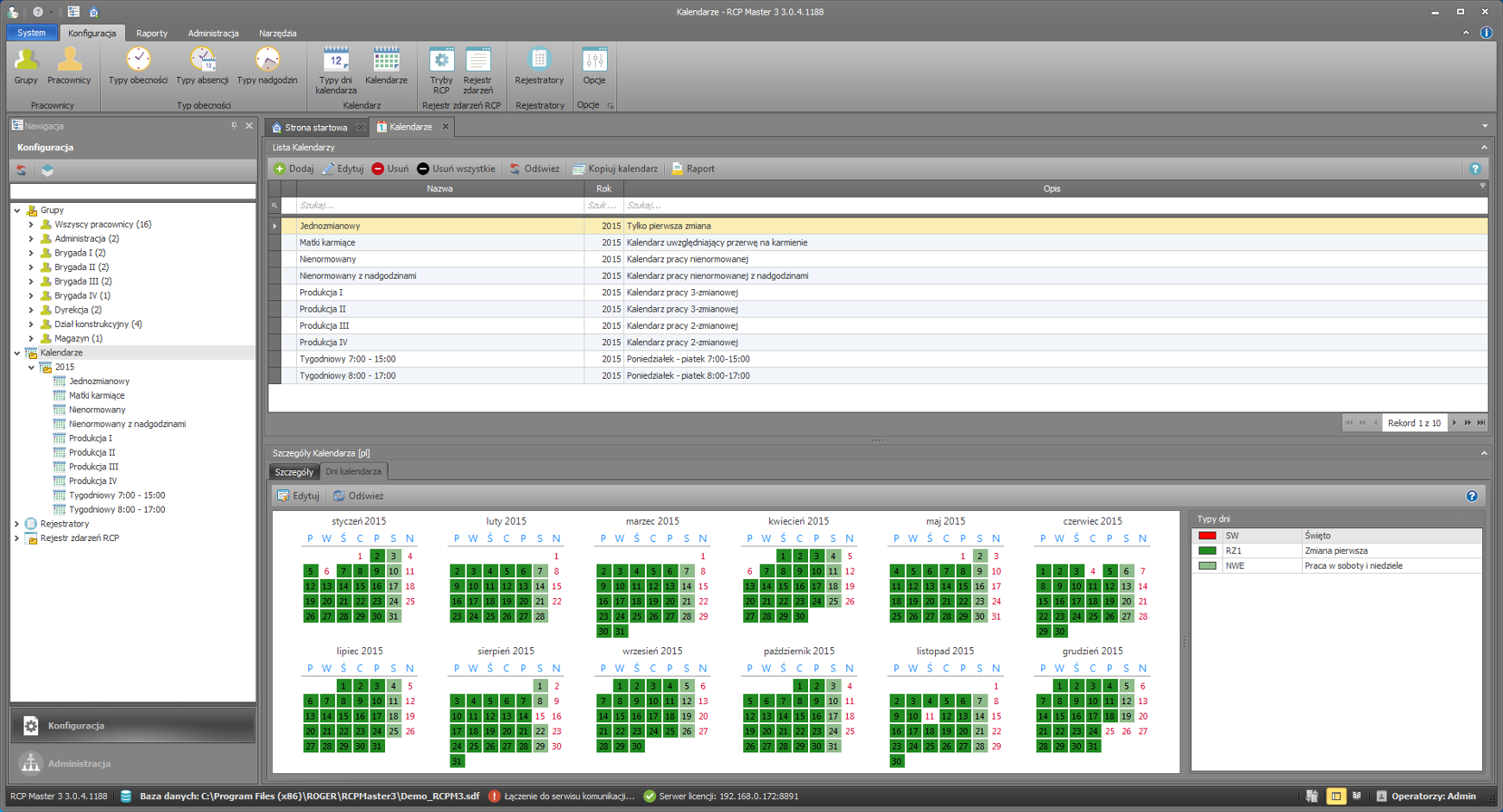This screenshot has height=812, width=1503.
Task: Expand Rejestr zdarzeń RCP tree node
Action: point(17,538)
